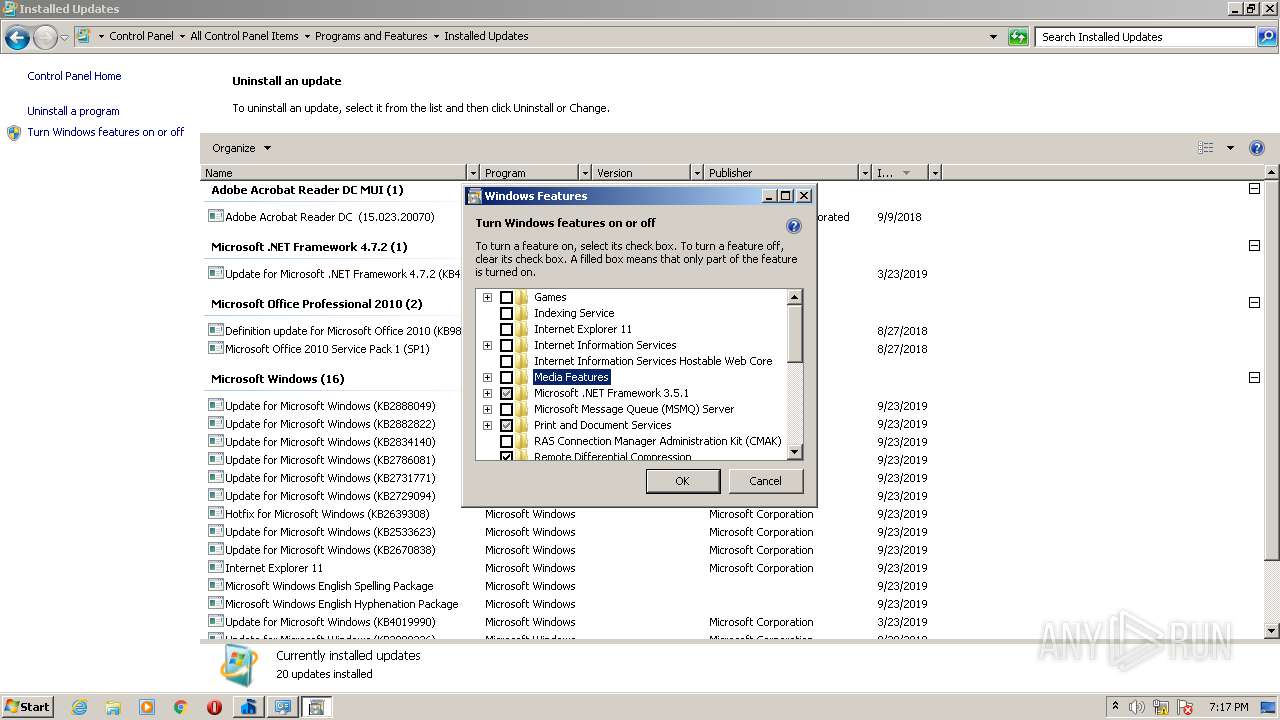This screenshot has height=720, width=1280.
Task: Open Opera browser from taskbar
Action: 214,707
